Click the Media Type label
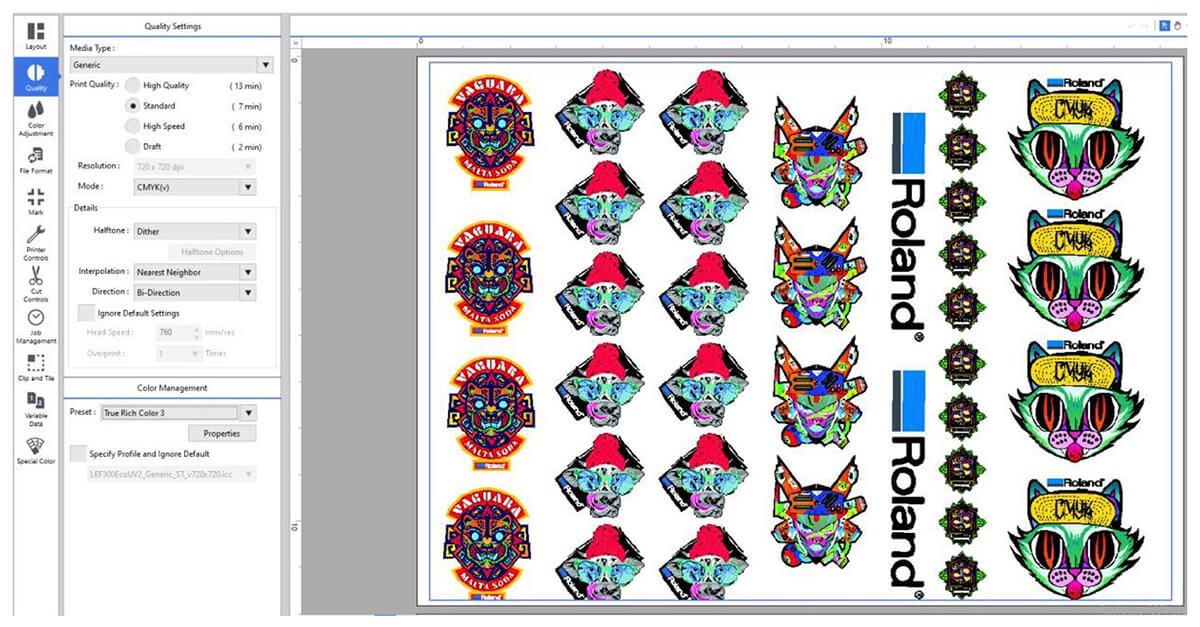 pyautogui.click(x=92, y=48)
